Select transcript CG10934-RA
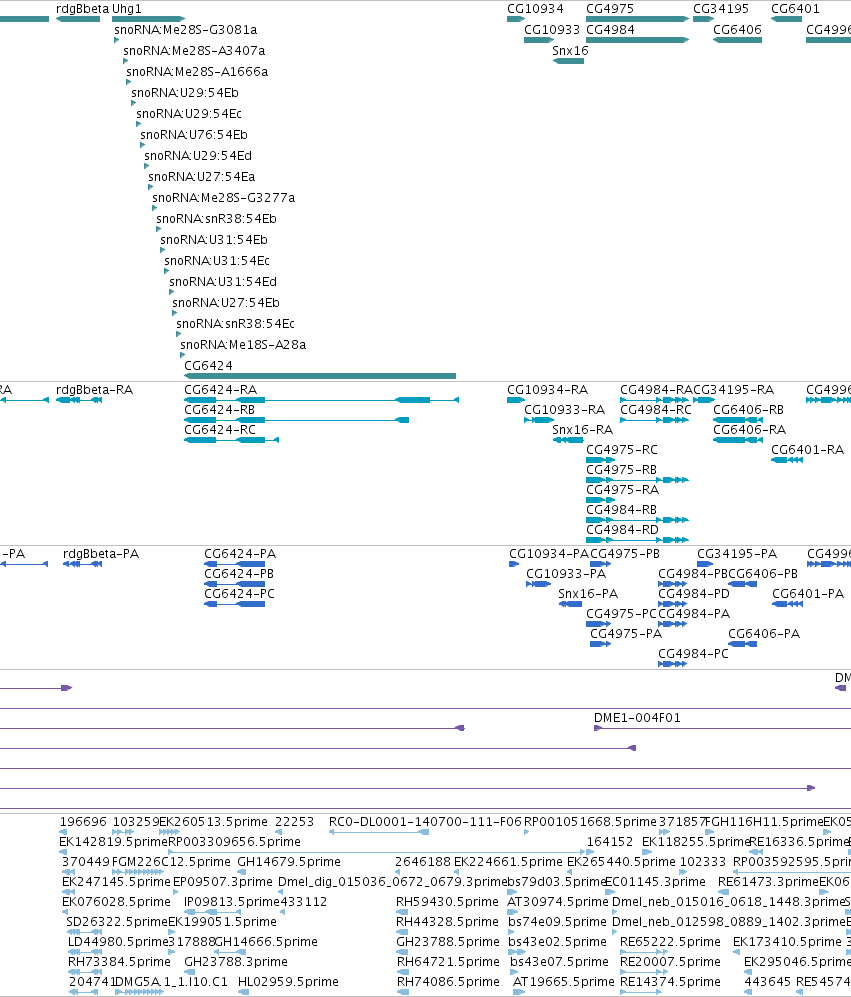 (516, 400)
